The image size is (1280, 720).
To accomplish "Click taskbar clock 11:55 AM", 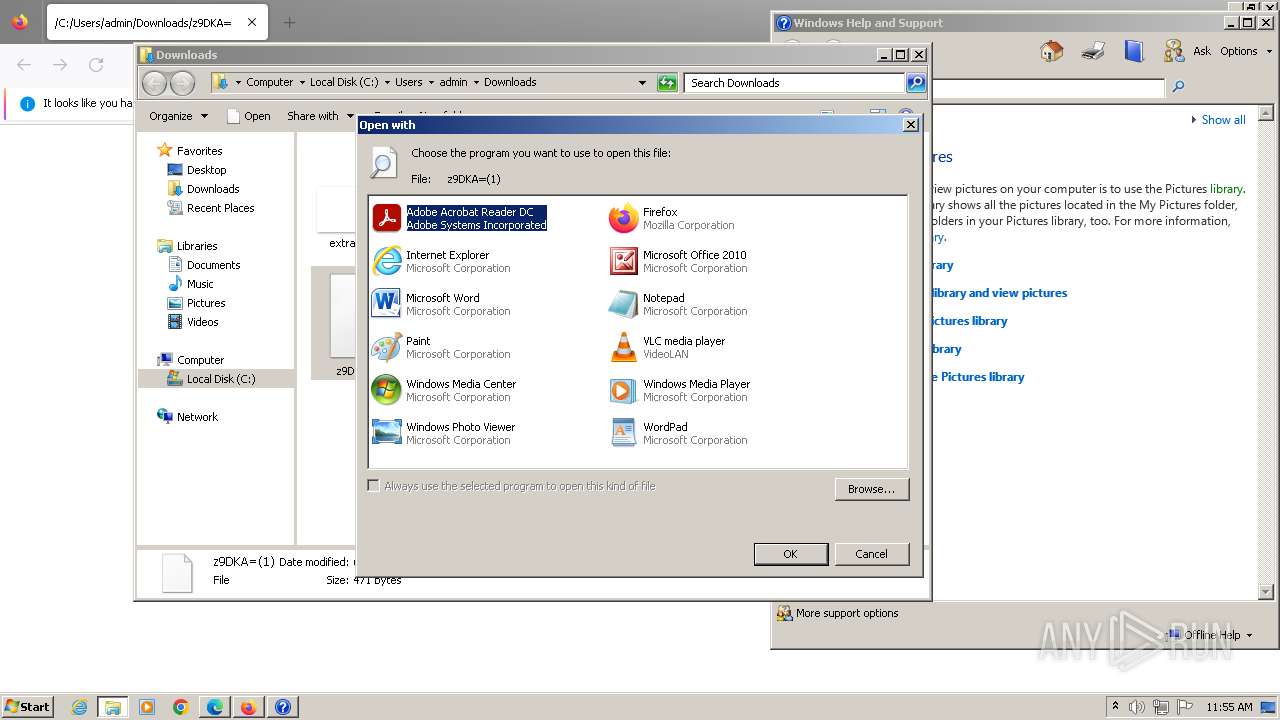I will coord(1229,707).
